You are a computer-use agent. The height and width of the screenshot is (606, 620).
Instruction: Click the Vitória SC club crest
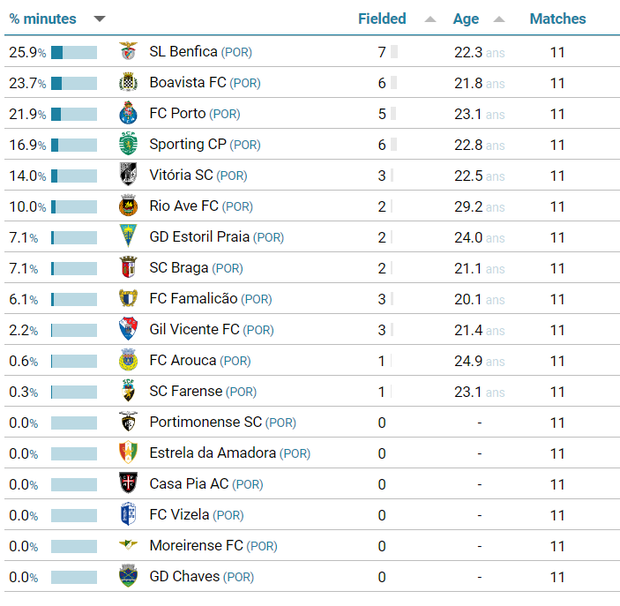[128, 176]
